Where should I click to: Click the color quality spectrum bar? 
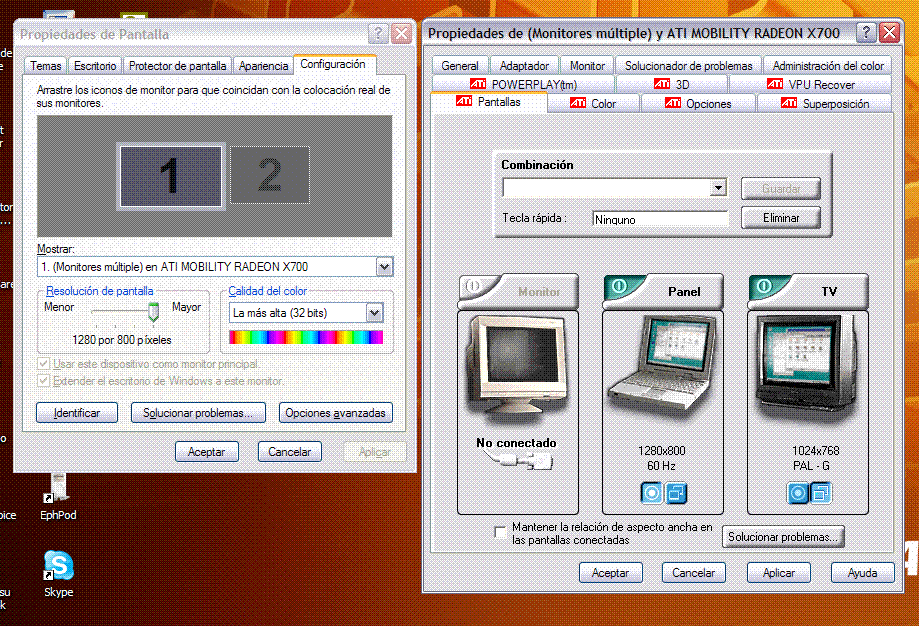pyautogui.click(x=306, y=337)
